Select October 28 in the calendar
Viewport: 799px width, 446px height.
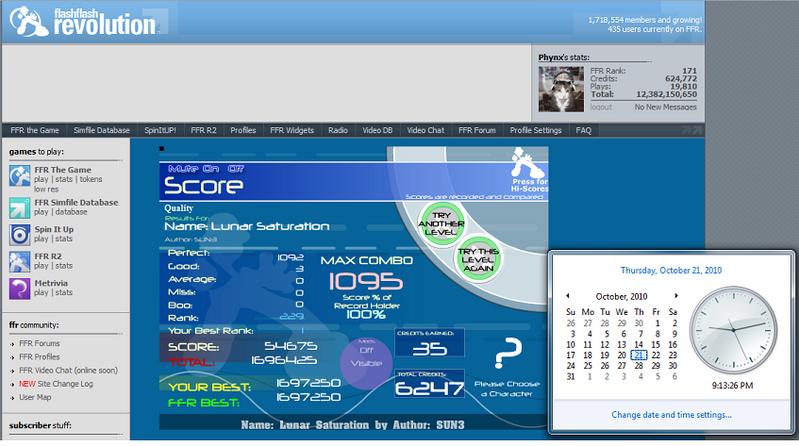pos(638,365)
